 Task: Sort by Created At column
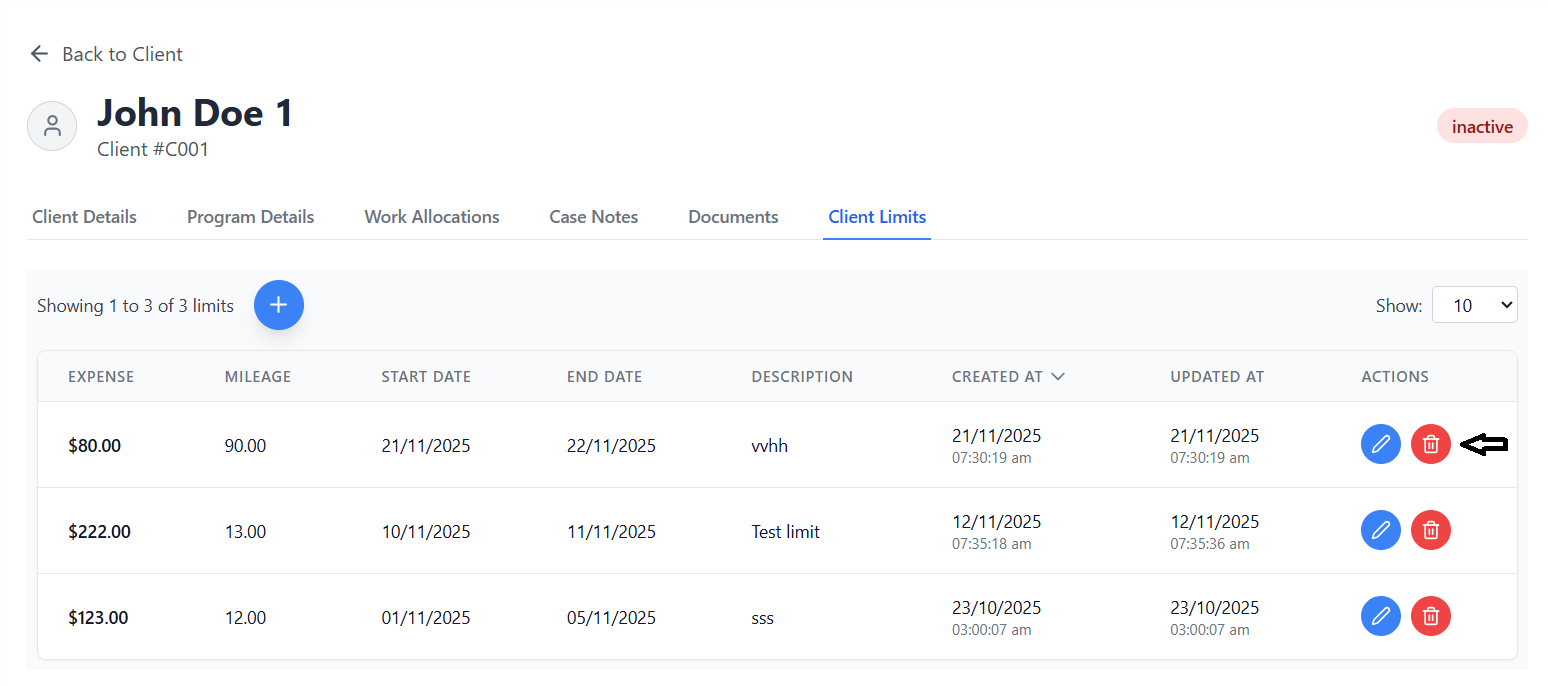(1007, 377)
